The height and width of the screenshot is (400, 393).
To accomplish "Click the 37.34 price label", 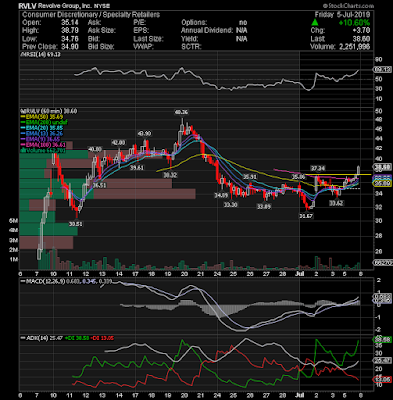I will [x=318, y=168].
